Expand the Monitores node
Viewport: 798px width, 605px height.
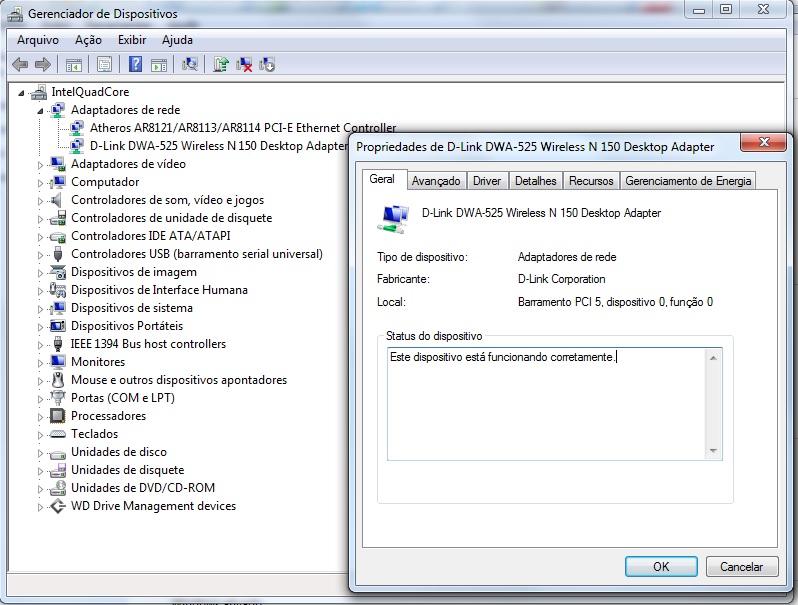(40, 363)
